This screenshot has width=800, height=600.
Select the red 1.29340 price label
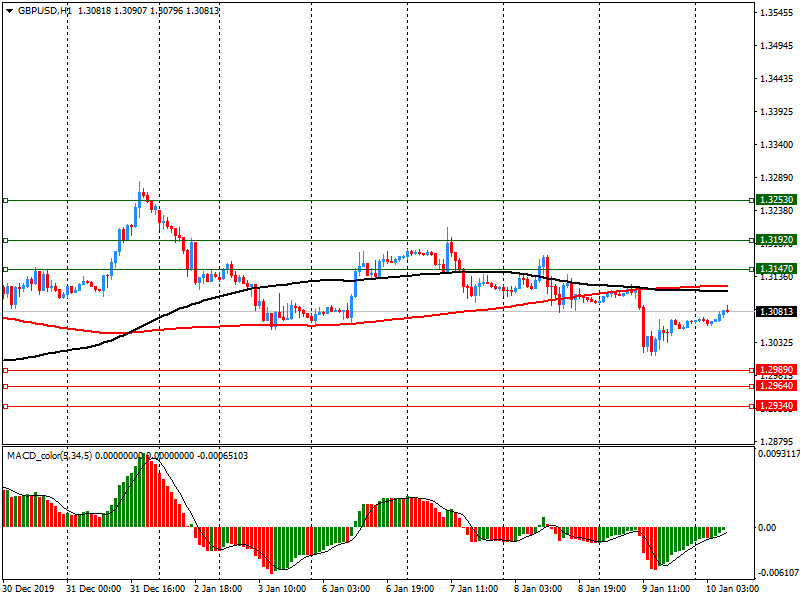click(776, 406)
